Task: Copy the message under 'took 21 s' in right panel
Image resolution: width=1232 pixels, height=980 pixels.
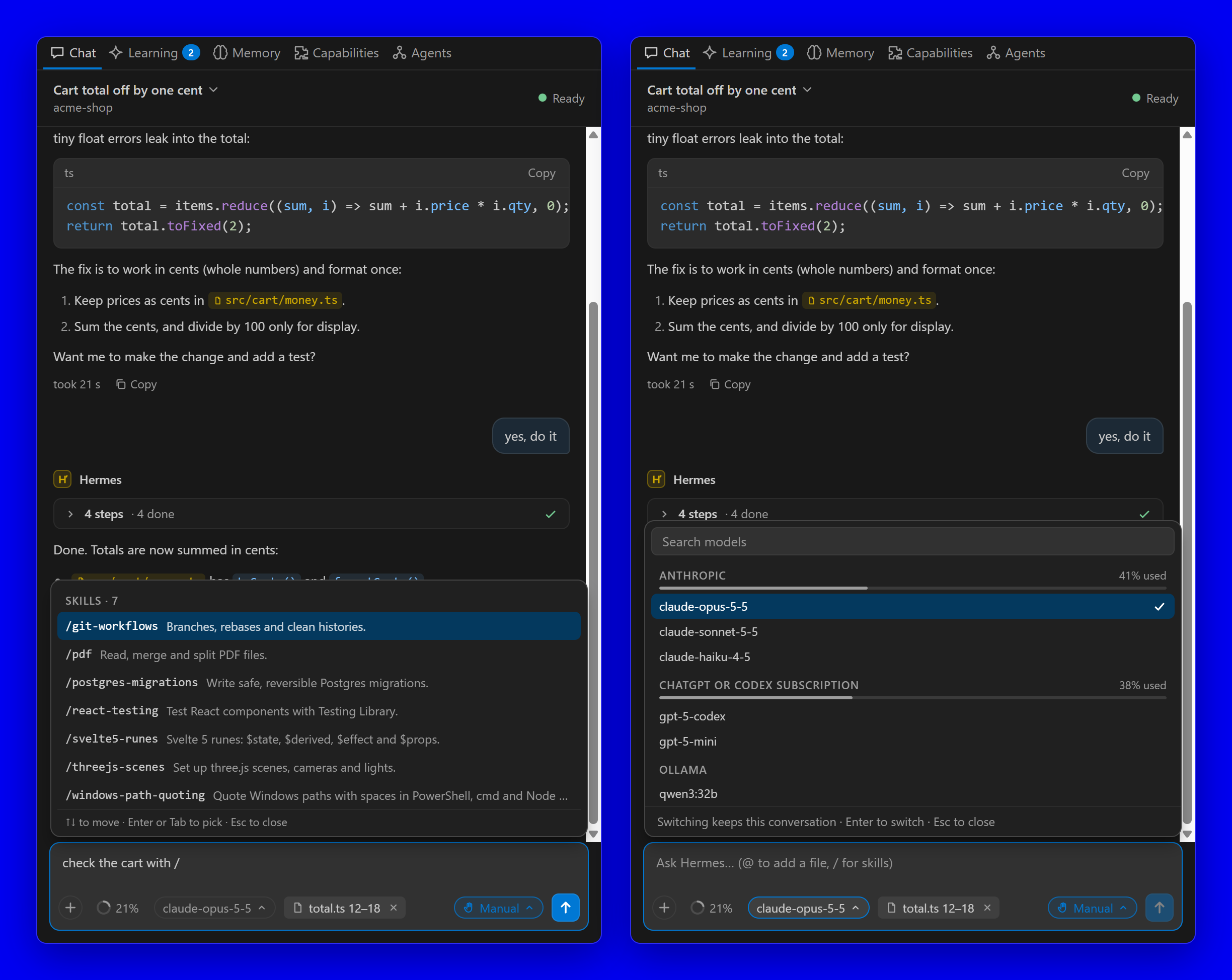Action: tap(730, 384)
